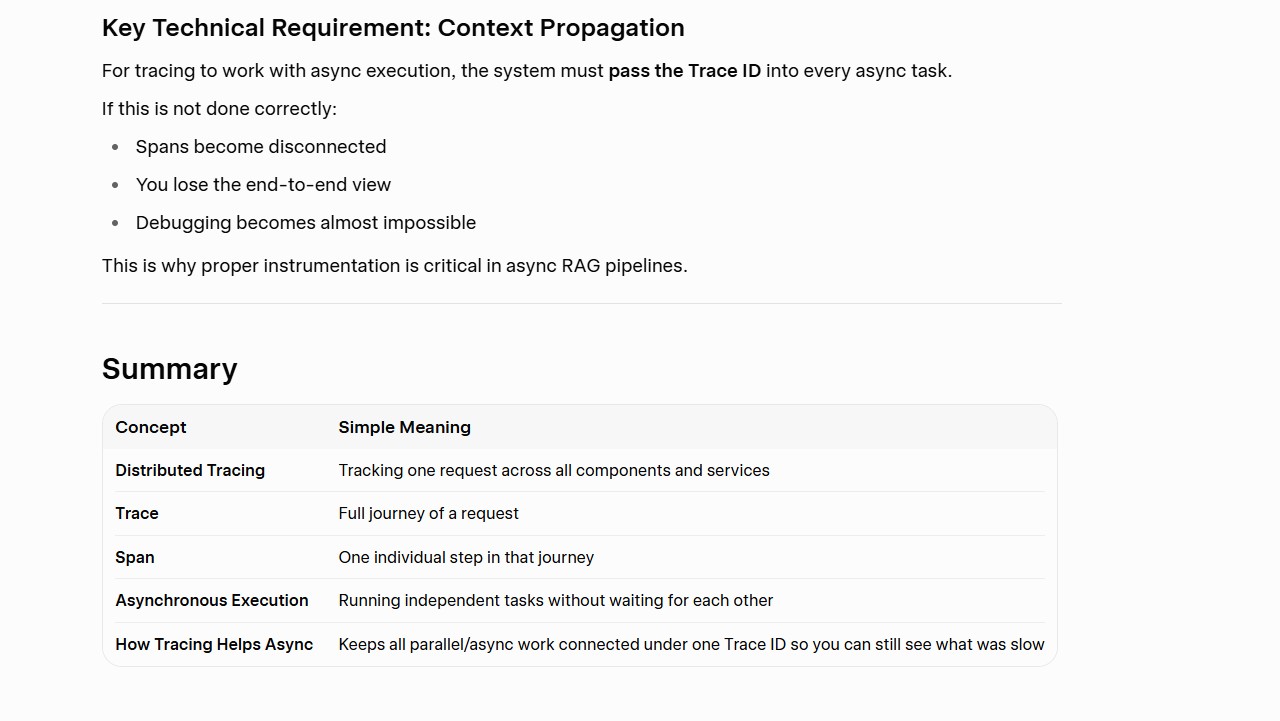This screenshot has height=721, width=1280.
Task: Click 'Debugging becomes almost impossible' bullet
Action: (306, 223)
